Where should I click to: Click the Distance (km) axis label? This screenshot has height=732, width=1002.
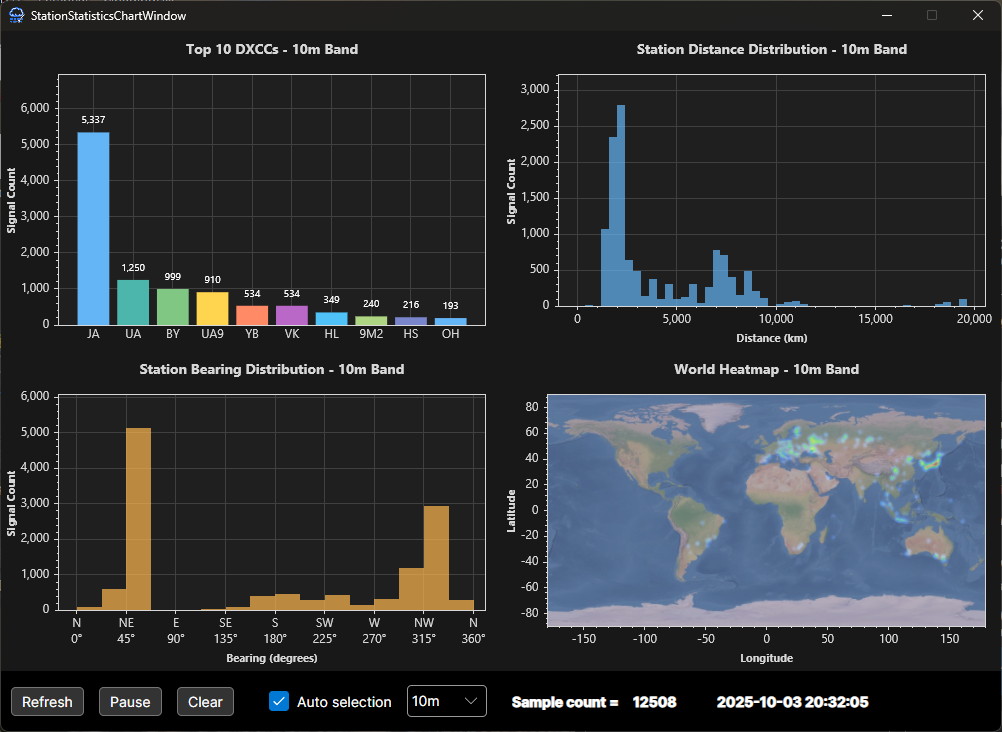(x=771, y=338)
